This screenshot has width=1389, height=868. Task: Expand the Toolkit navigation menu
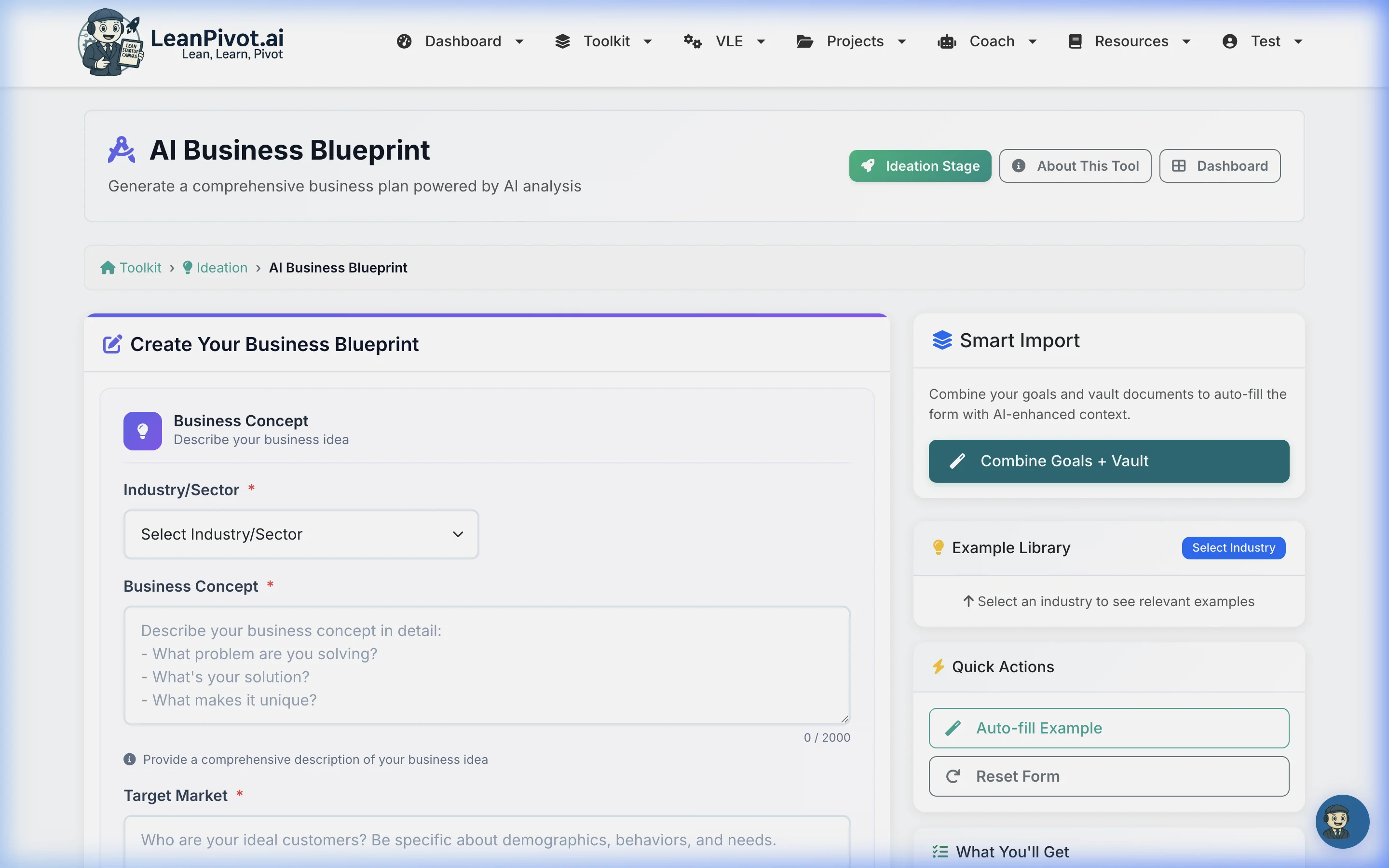pos(604,41)
